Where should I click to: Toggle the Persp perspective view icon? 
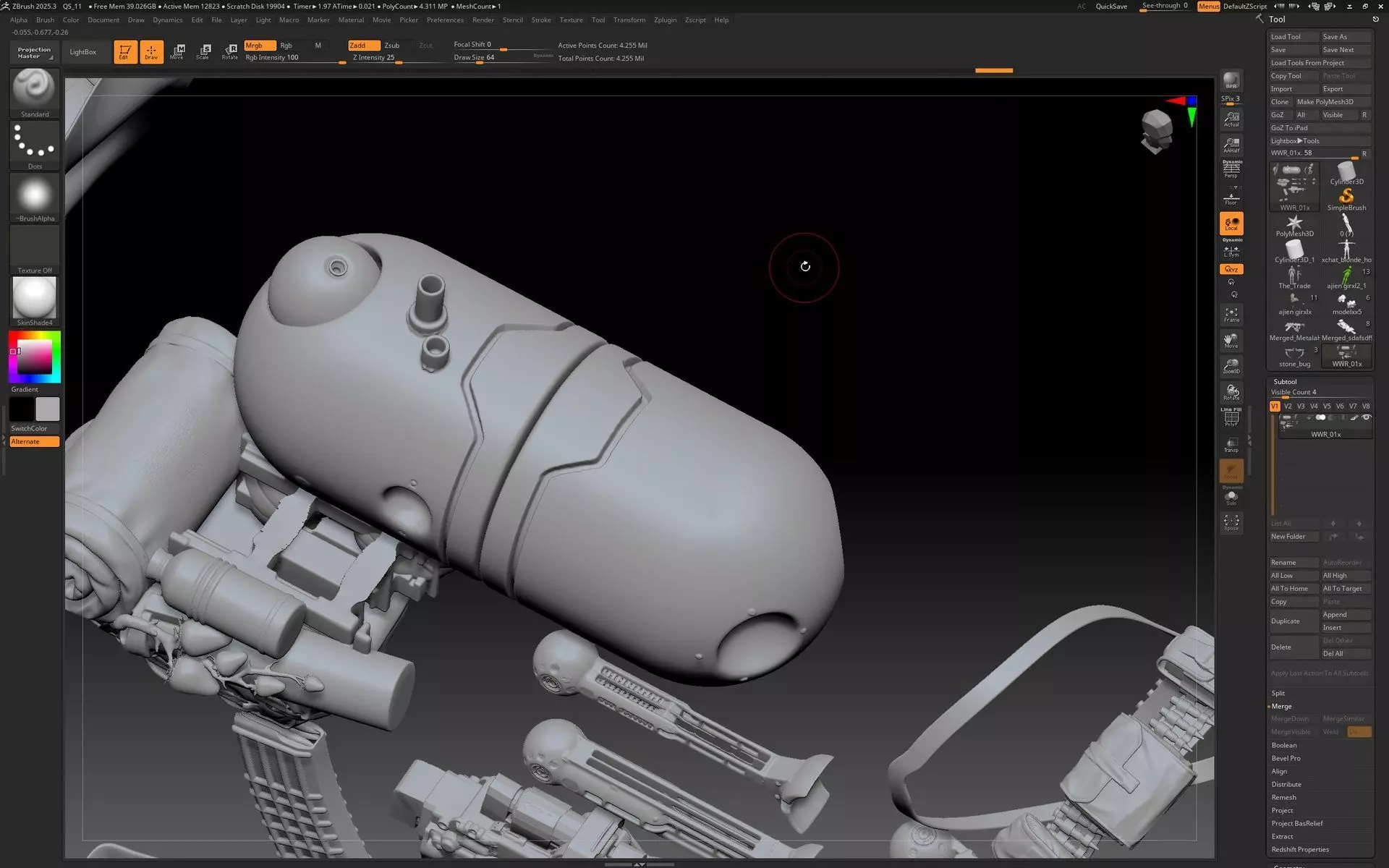(1231, 169)
